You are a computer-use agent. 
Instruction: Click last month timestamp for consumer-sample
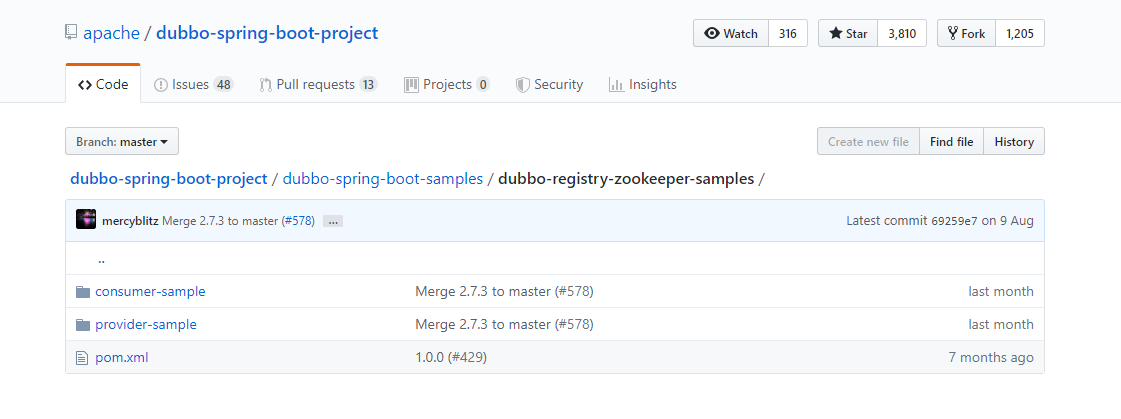coord(1001,292)
